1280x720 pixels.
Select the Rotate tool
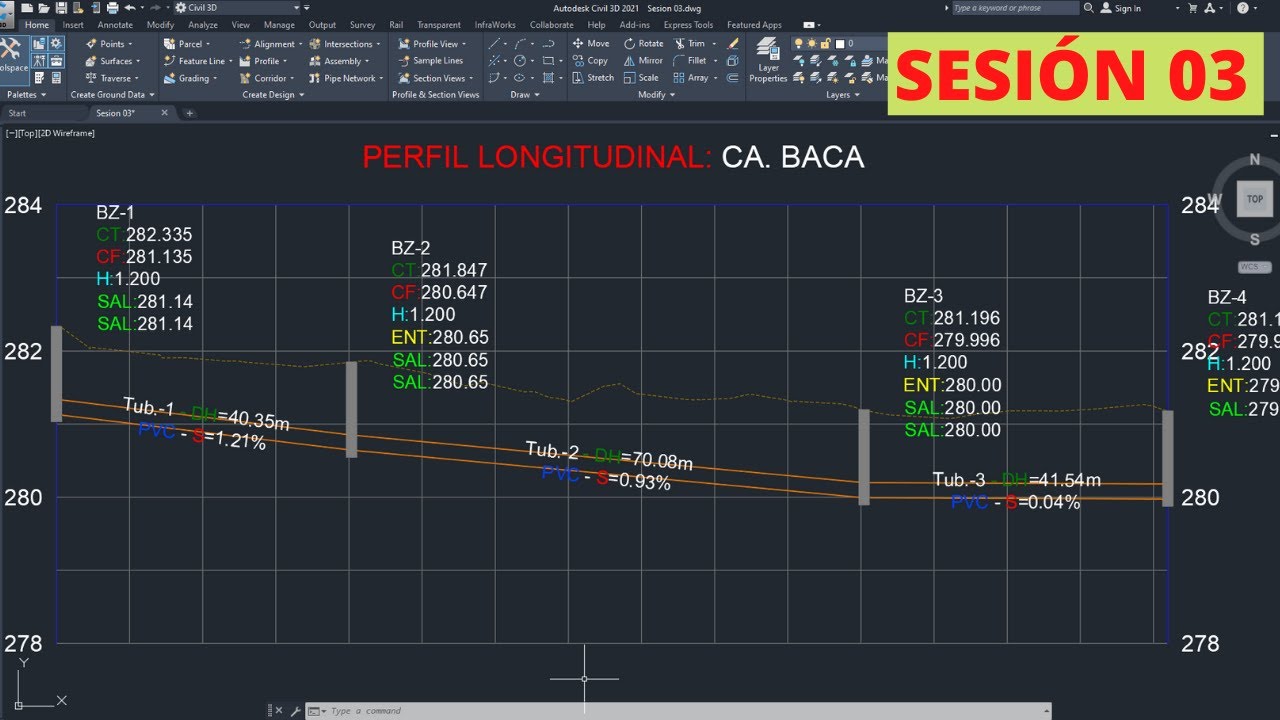point(643,43)
